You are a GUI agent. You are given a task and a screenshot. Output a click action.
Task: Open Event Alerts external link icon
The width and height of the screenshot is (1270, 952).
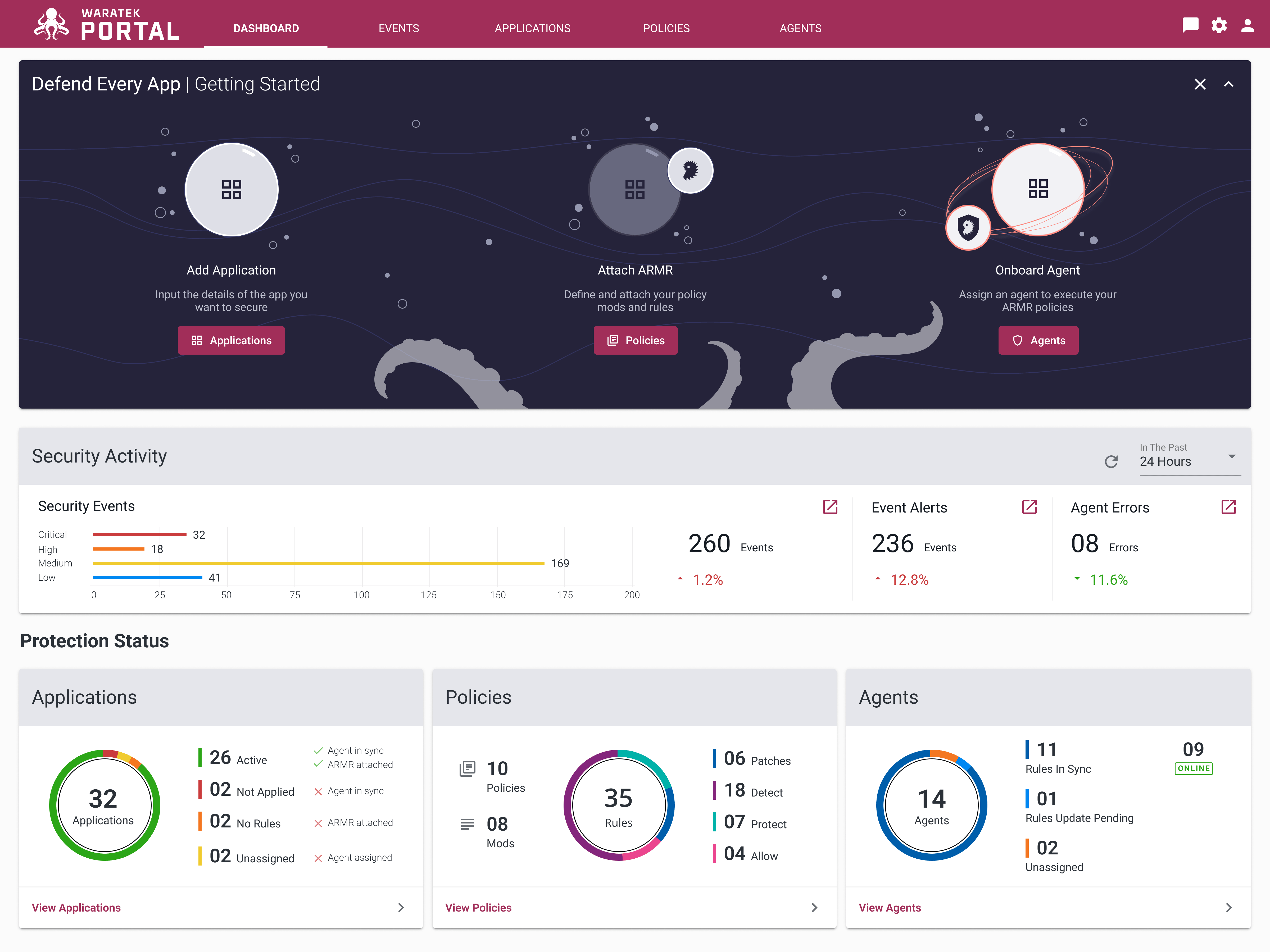click(x=1029, y=507)
